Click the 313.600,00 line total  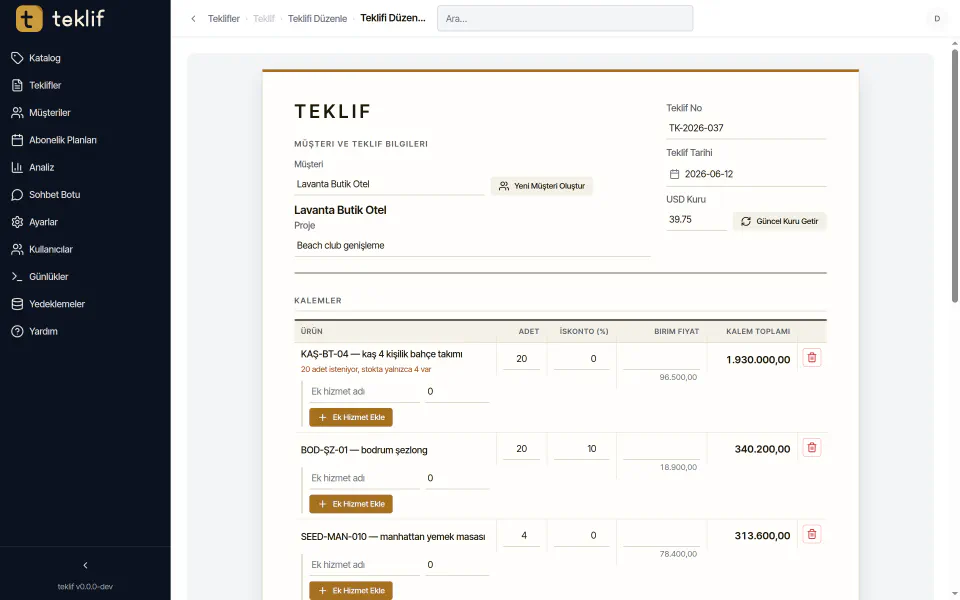tap(762, 536)
